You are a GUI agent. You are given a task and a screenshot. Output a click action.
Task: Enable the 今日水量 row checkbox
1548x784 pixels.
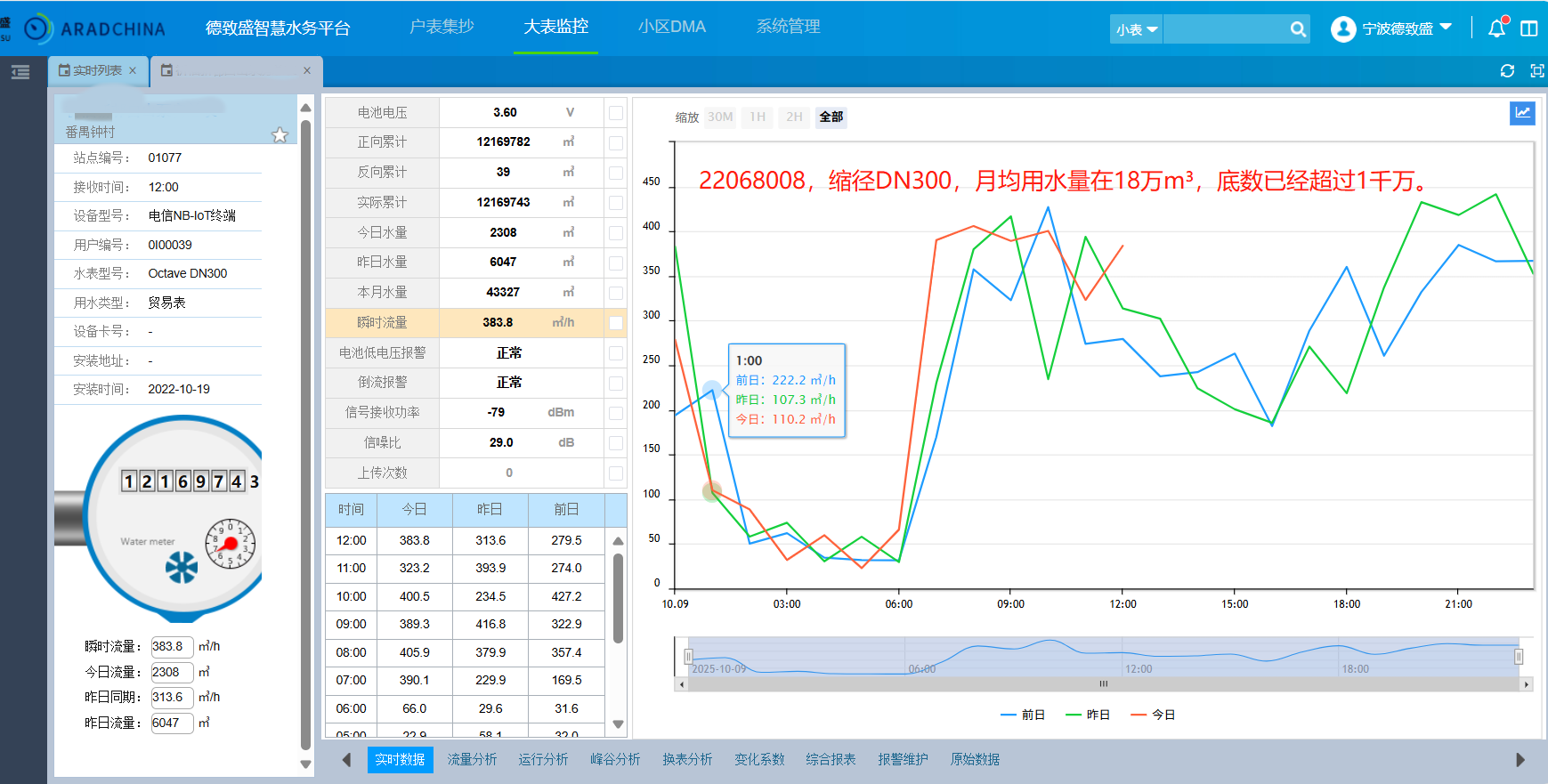click(615, 233)
